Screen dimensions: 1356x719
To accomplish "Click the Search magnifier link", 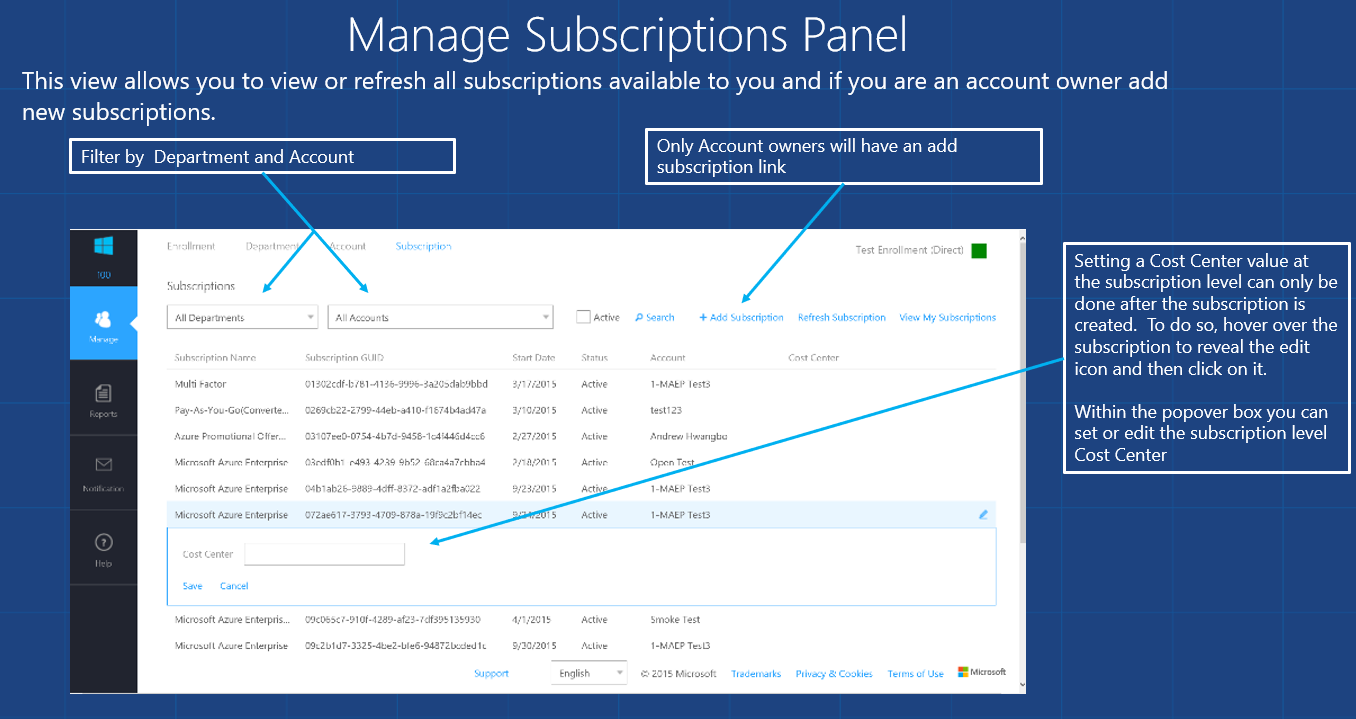I will tap(655, 317).
